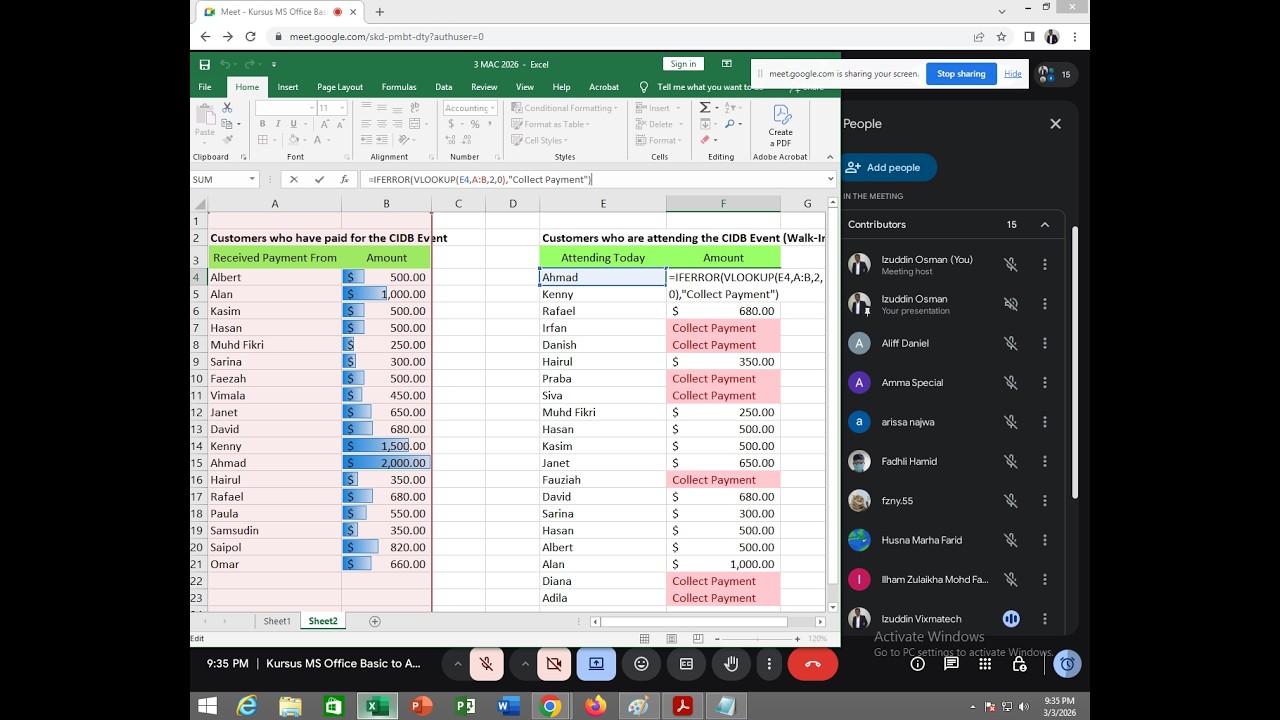Zoom in with the Excel plus zoom button

(797, 639)
